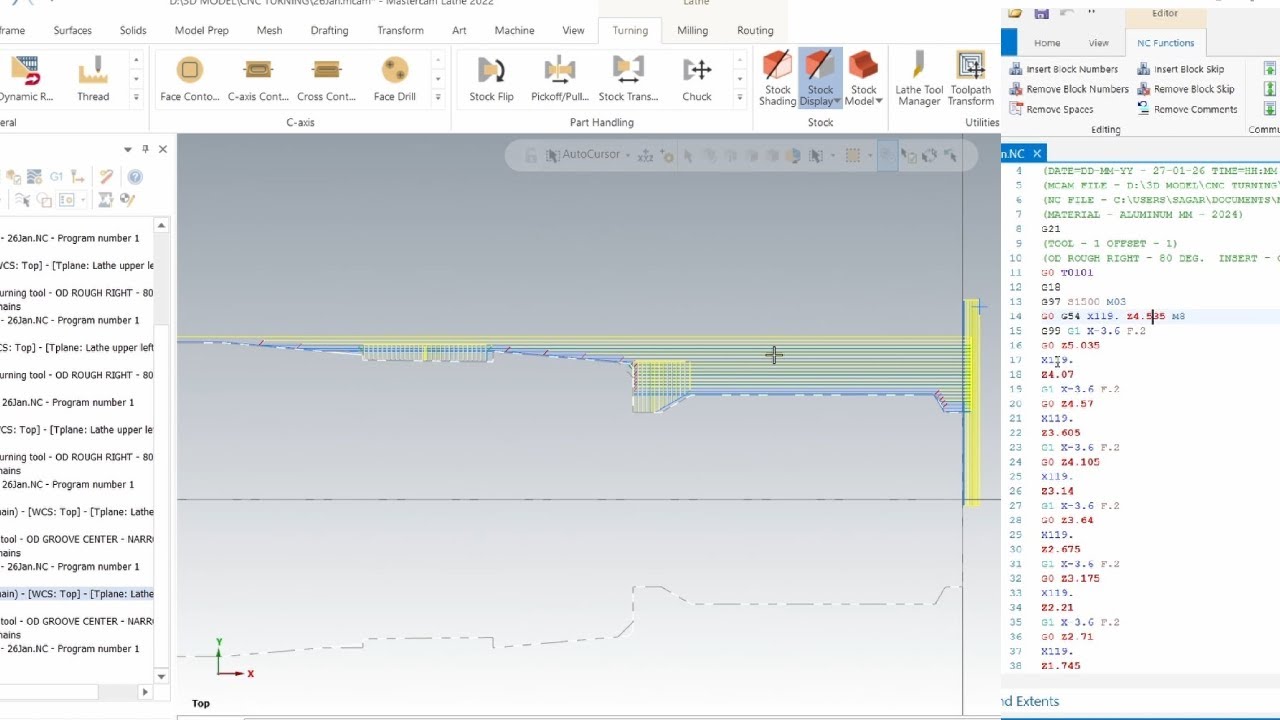The height and width of the screenshot is (720, 1280).
Task: Open the Model Prep ribbon tab
Action: [x=201, y=30]
